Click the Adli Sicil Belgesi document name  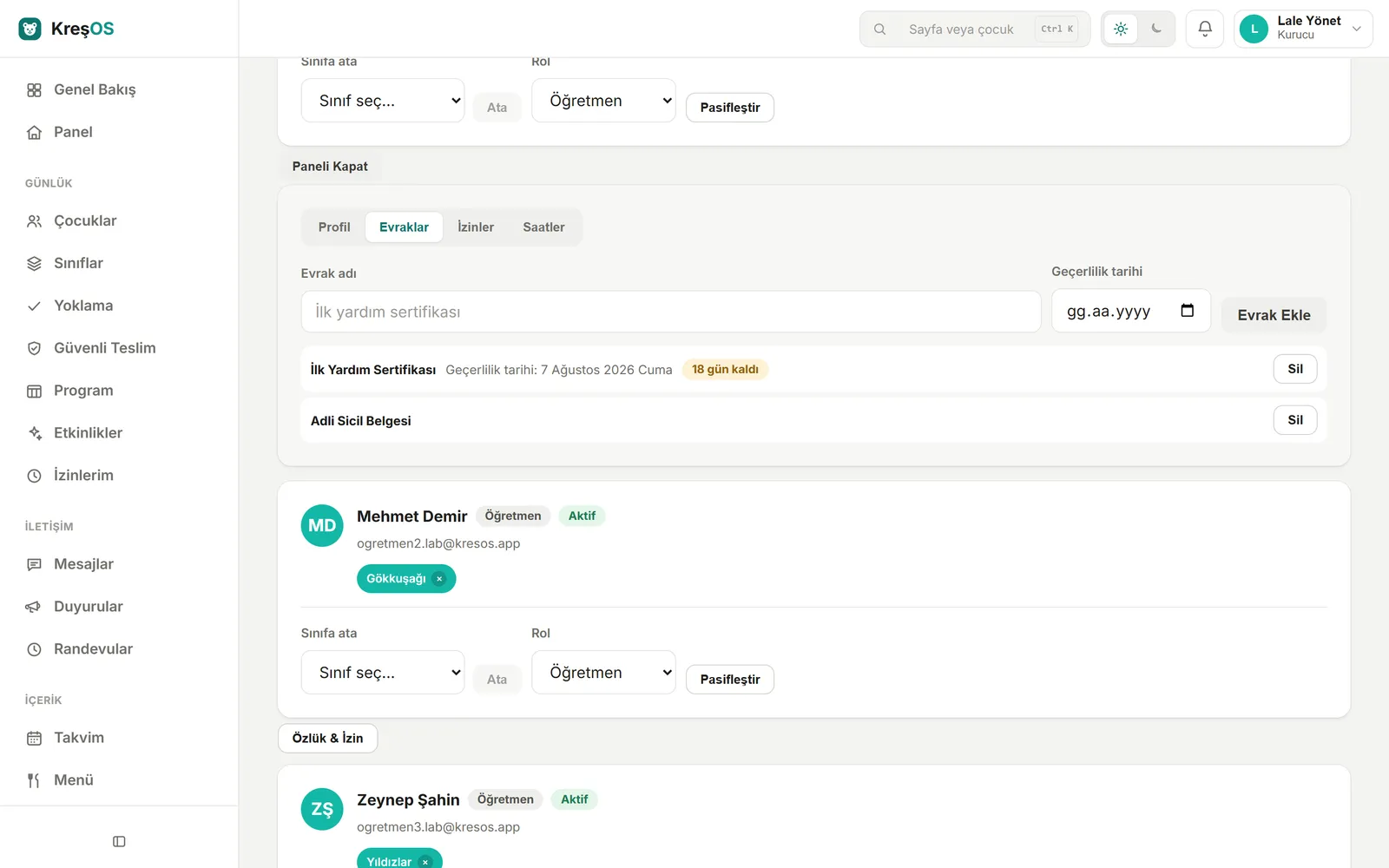pos(361,421)
